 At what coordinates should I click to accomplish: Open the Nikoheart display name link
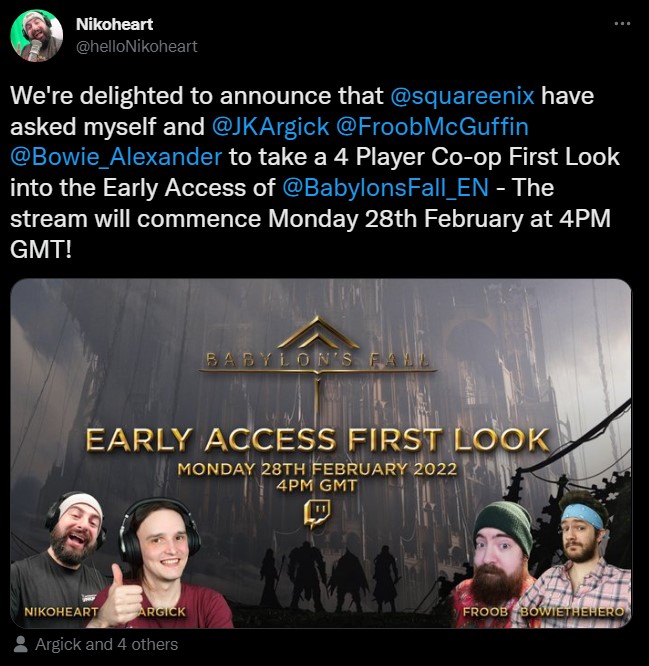(x=114, y=24)
